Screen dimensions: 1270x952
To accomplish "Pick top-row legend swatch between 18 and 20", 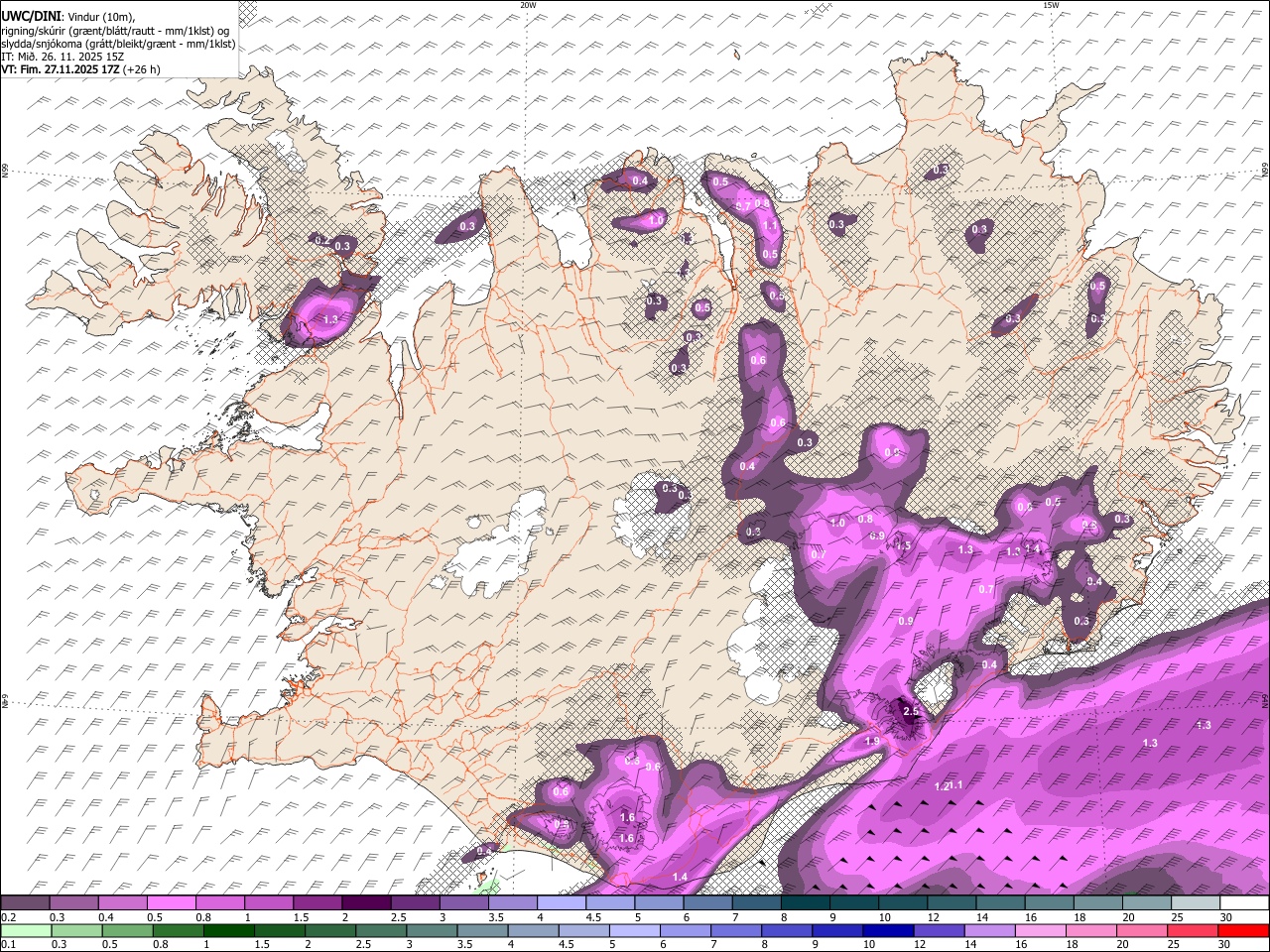I will coord(1096,902).
